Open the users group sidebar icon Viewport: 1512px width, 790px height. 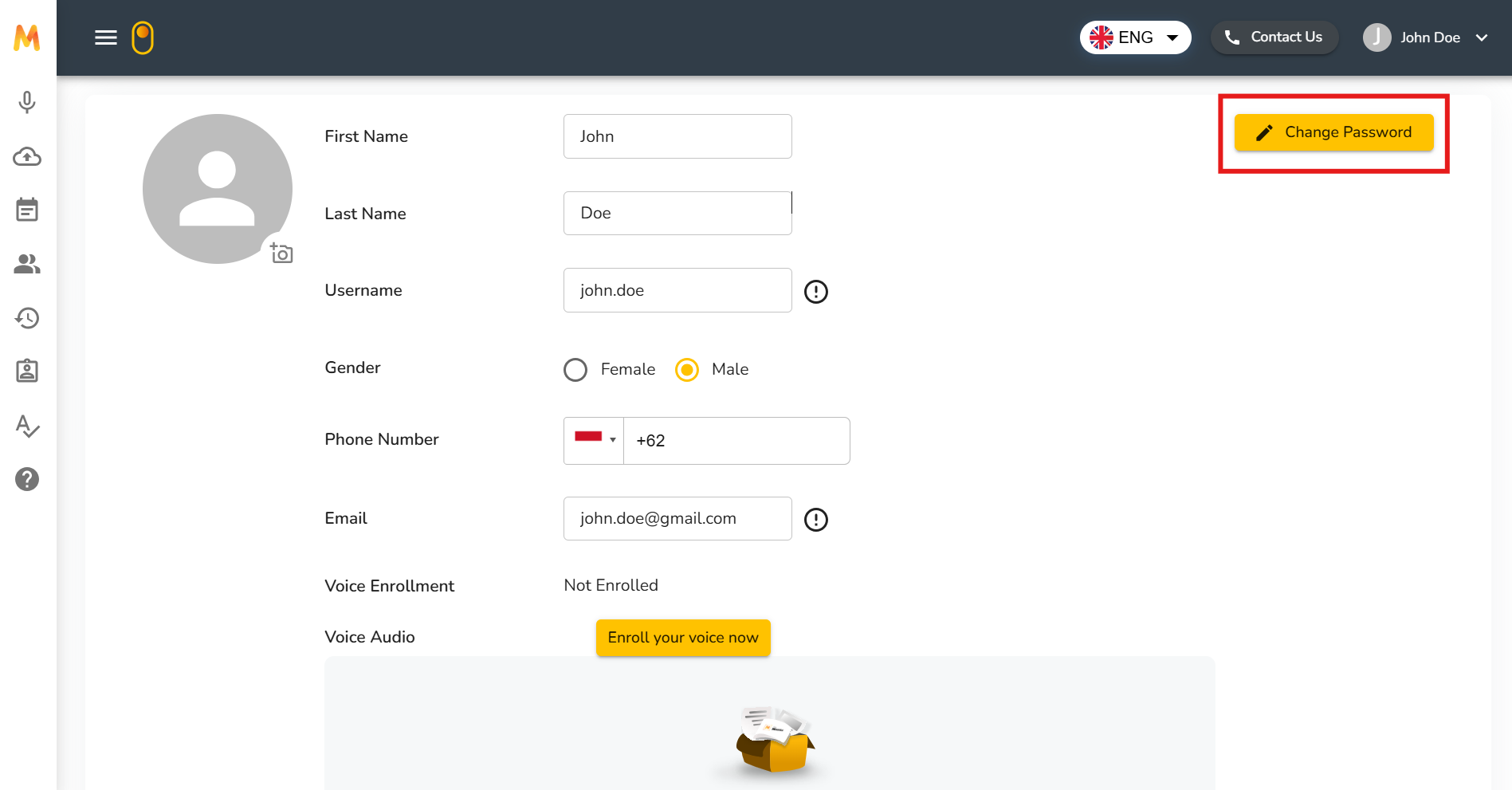(27, 264)
